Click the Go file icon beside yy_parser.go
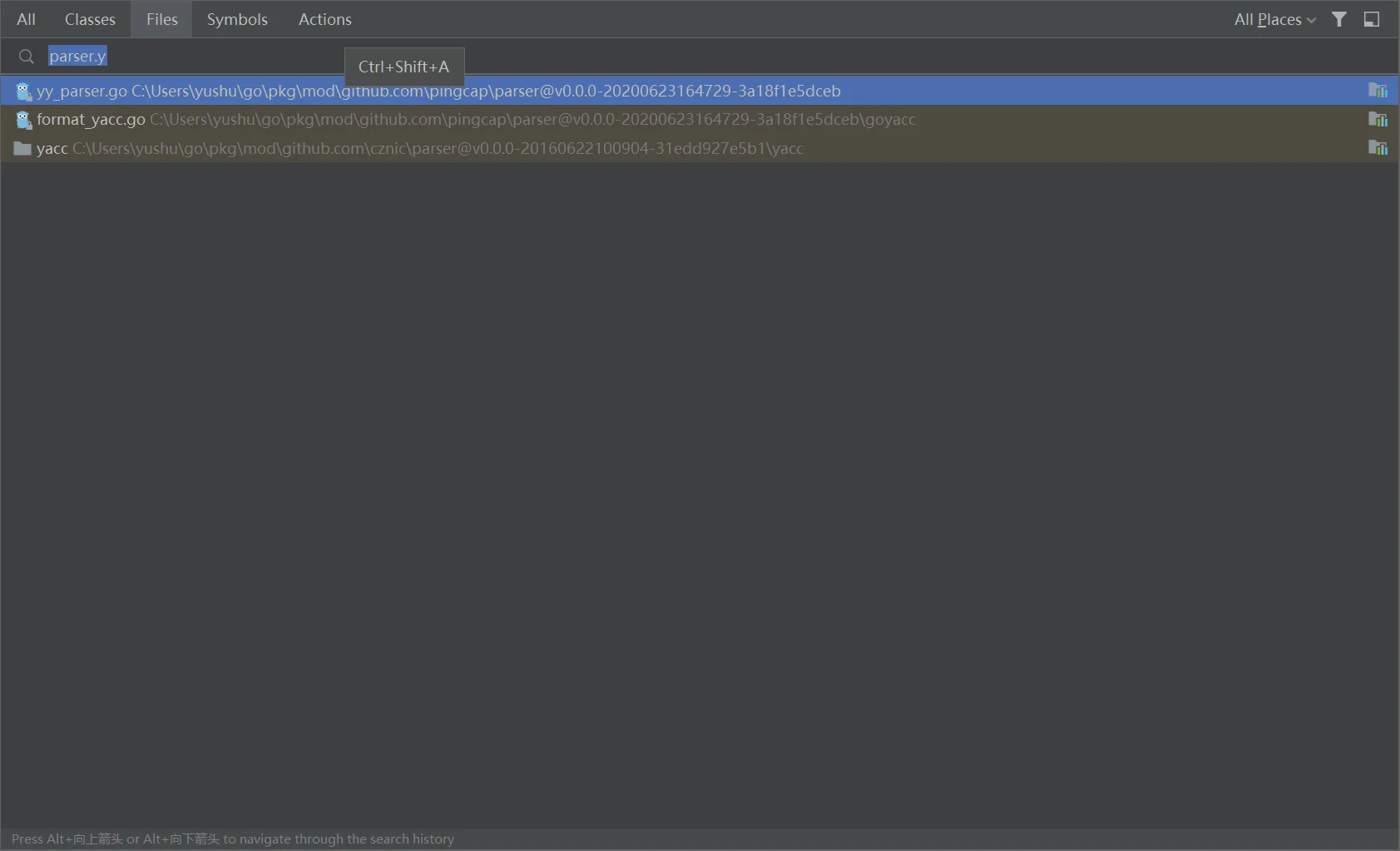This screenshot has width=1400, height=851. (23, 92)
